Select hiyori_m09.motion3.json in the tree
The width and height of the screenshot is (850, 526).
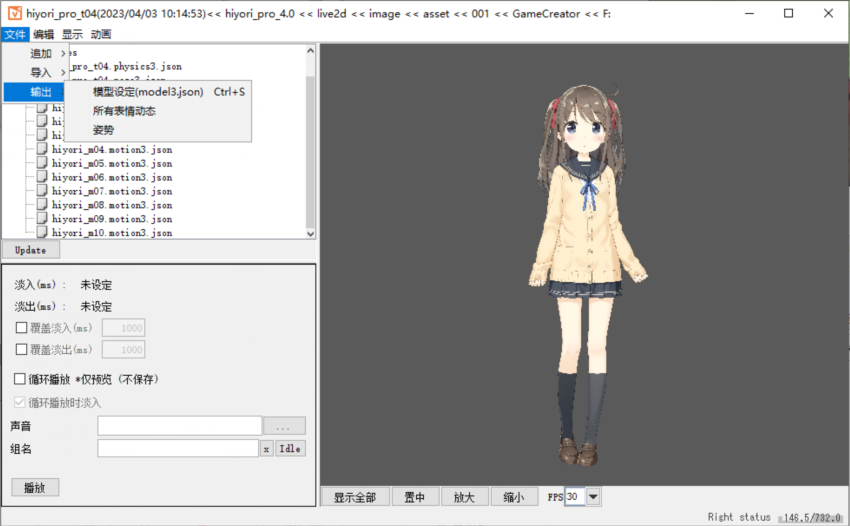click(112, 219)
